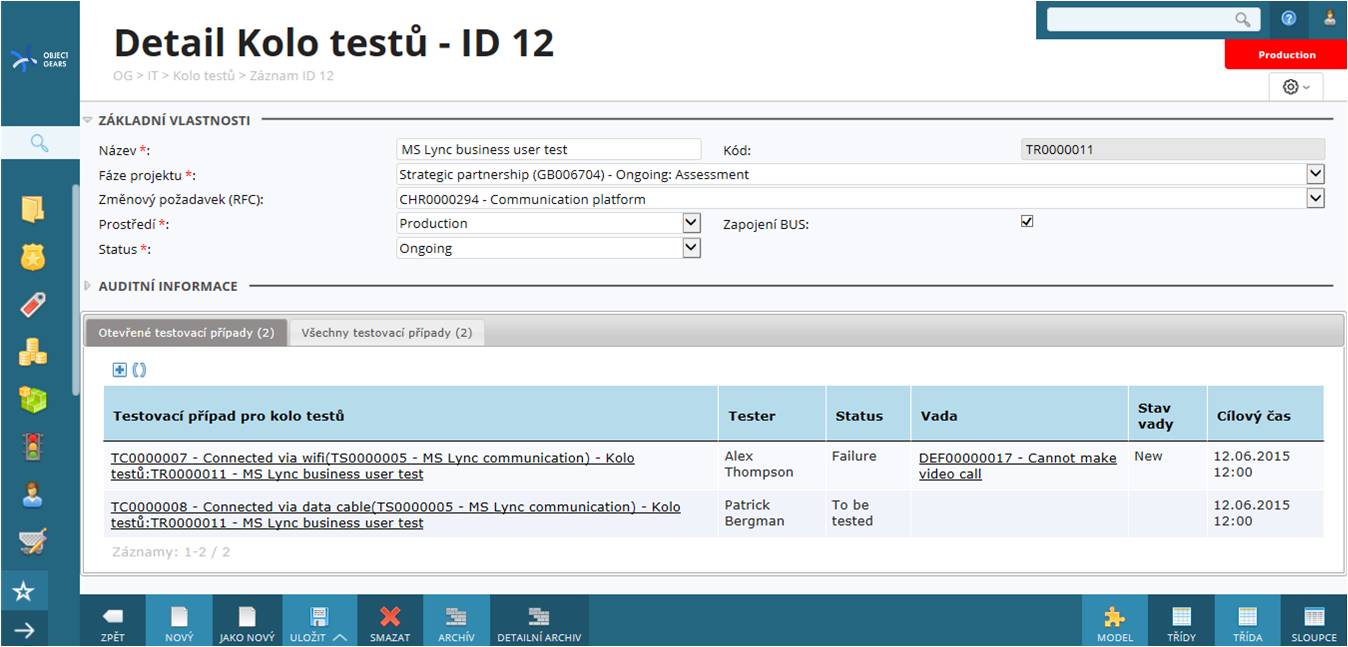Collapse the Základní vlastnosti section
This screenshot has width=1348, height=647.
(x=88, y=120)
